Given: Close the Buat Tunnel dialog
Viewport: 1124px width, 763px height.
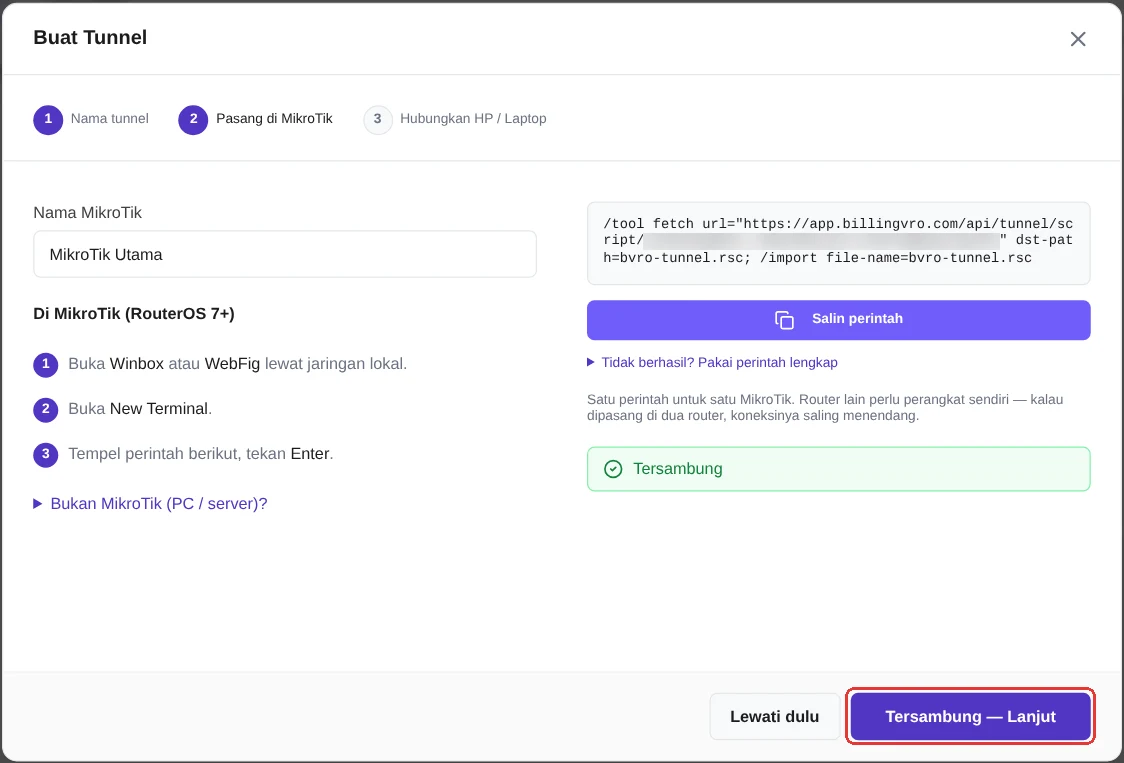Looking at the screenshot, I should (x=1077, y=39).
